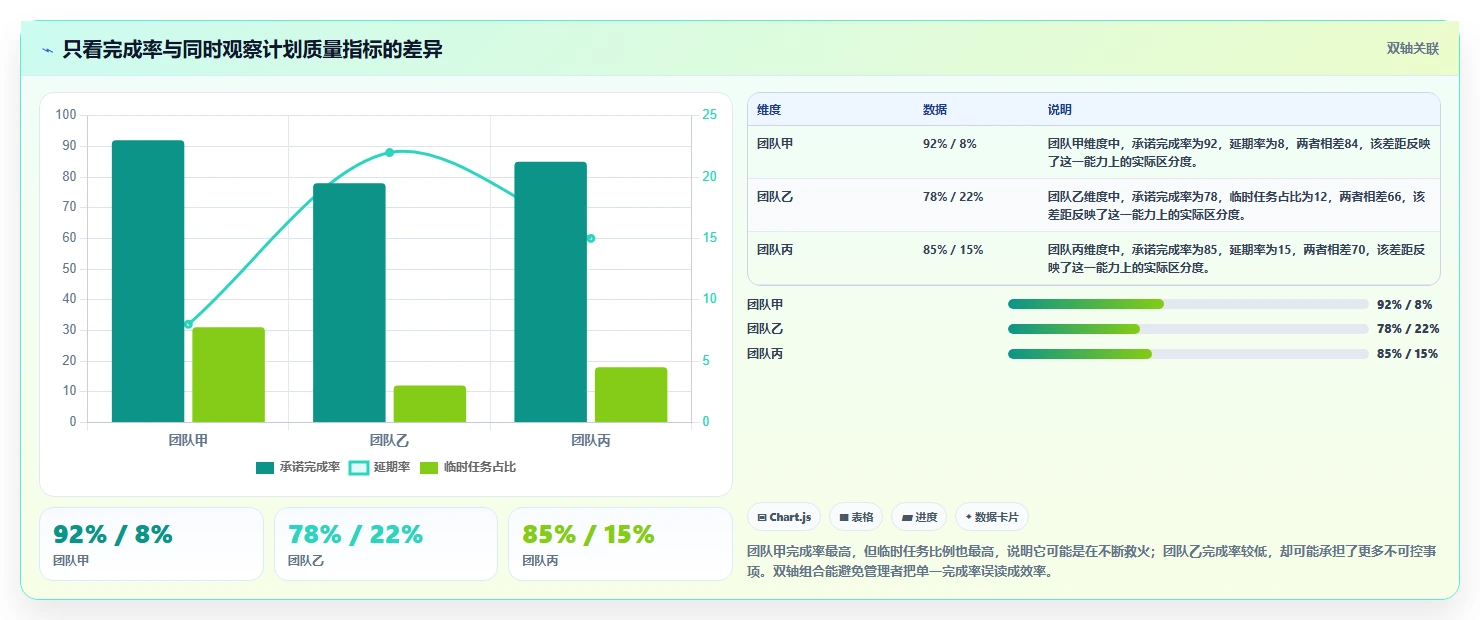Toggle the 承诺完成率 legend item
This screenshot has width=1480, height=620.
298,467
